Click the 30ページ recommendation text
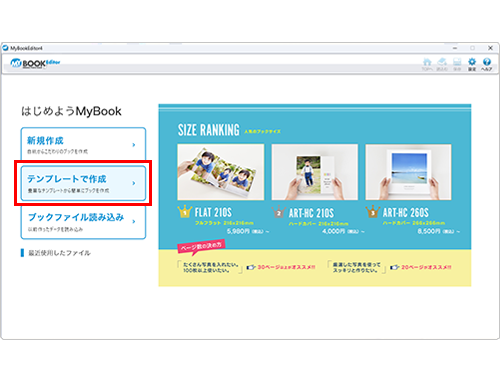 [286, 267]
